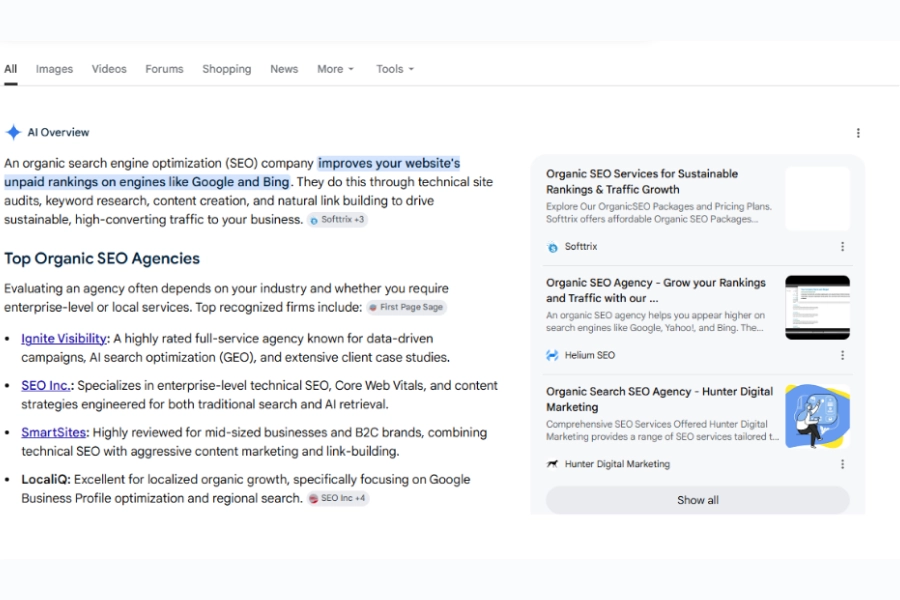Click the Hunter Digital Marketing illustration thumbnail

point(817,416)
